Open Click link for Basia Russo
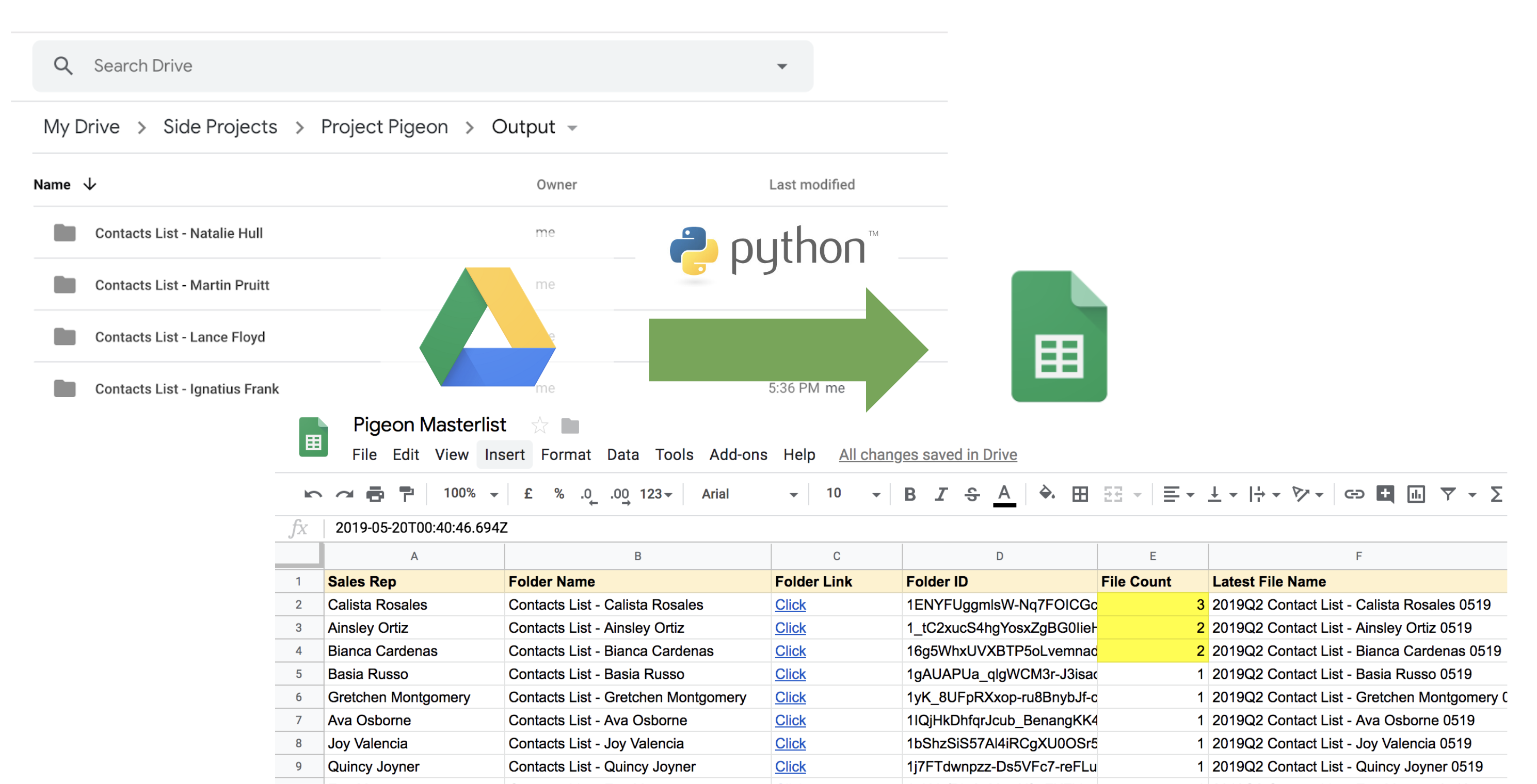Image resolution: width=1537 pixels, height=784 pixels. pos(790,674)
